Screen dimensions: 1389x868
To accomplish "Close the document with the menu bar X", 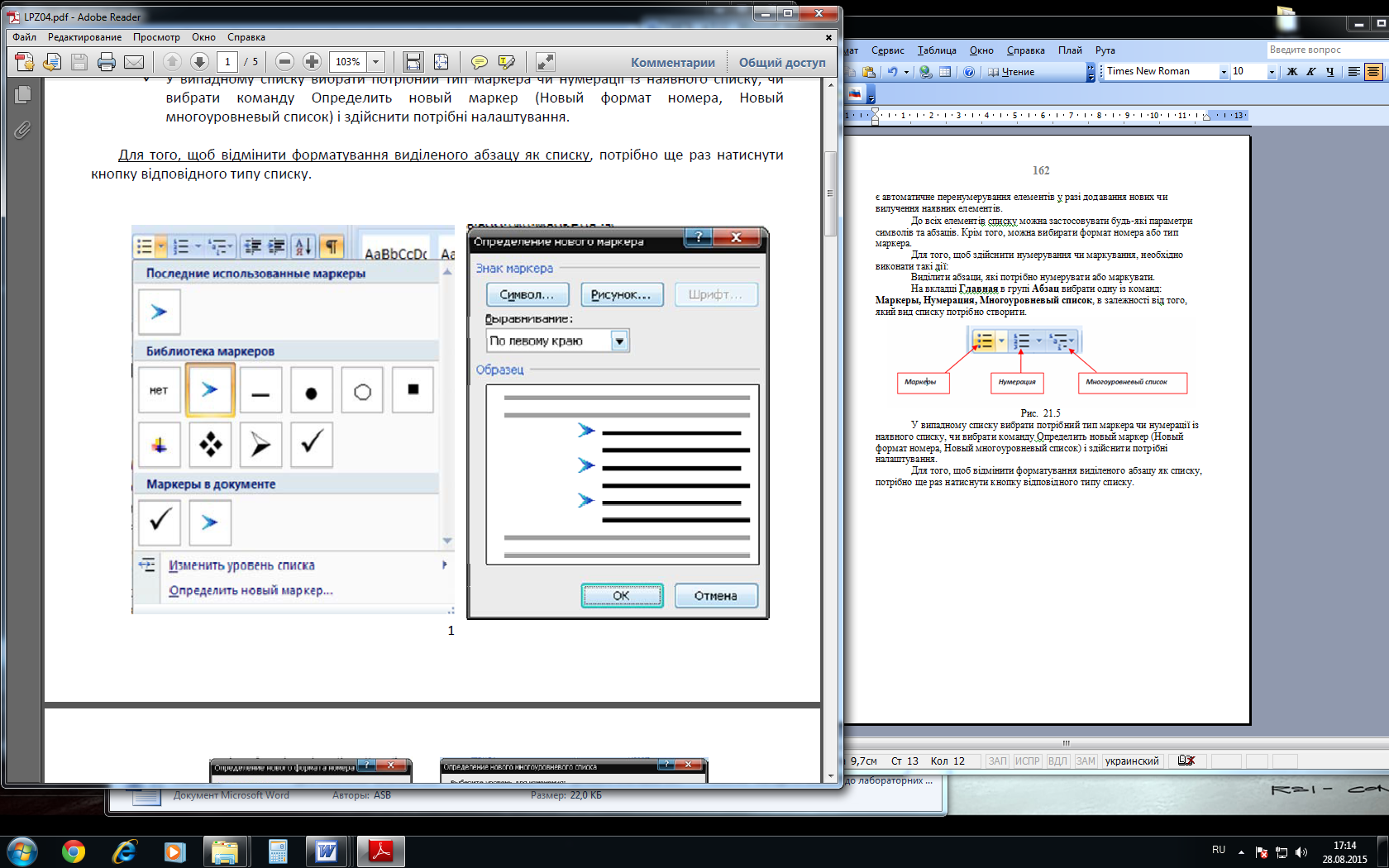I will coord(828,37).
